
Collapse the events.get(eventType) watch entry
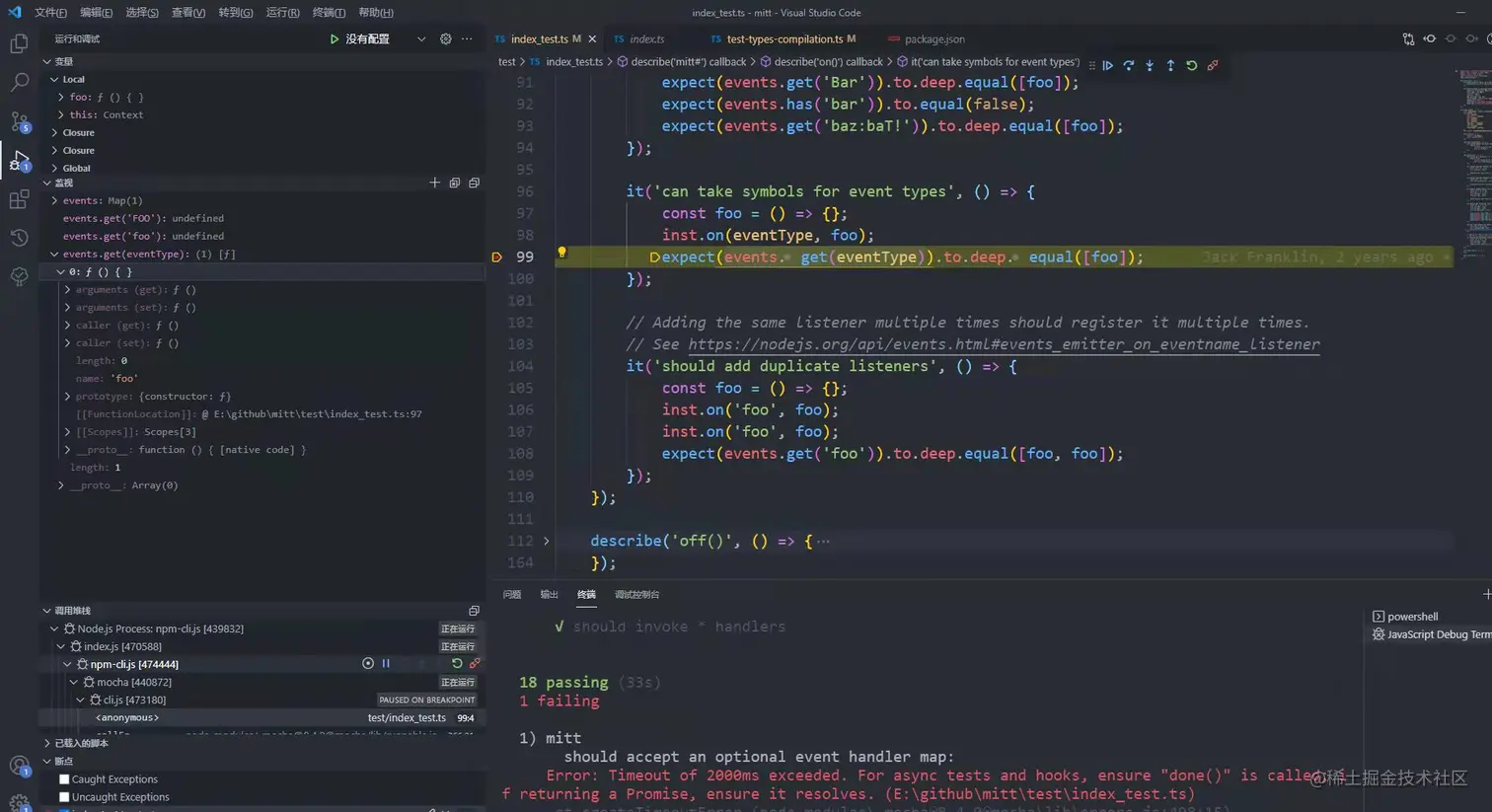point(54,254)
